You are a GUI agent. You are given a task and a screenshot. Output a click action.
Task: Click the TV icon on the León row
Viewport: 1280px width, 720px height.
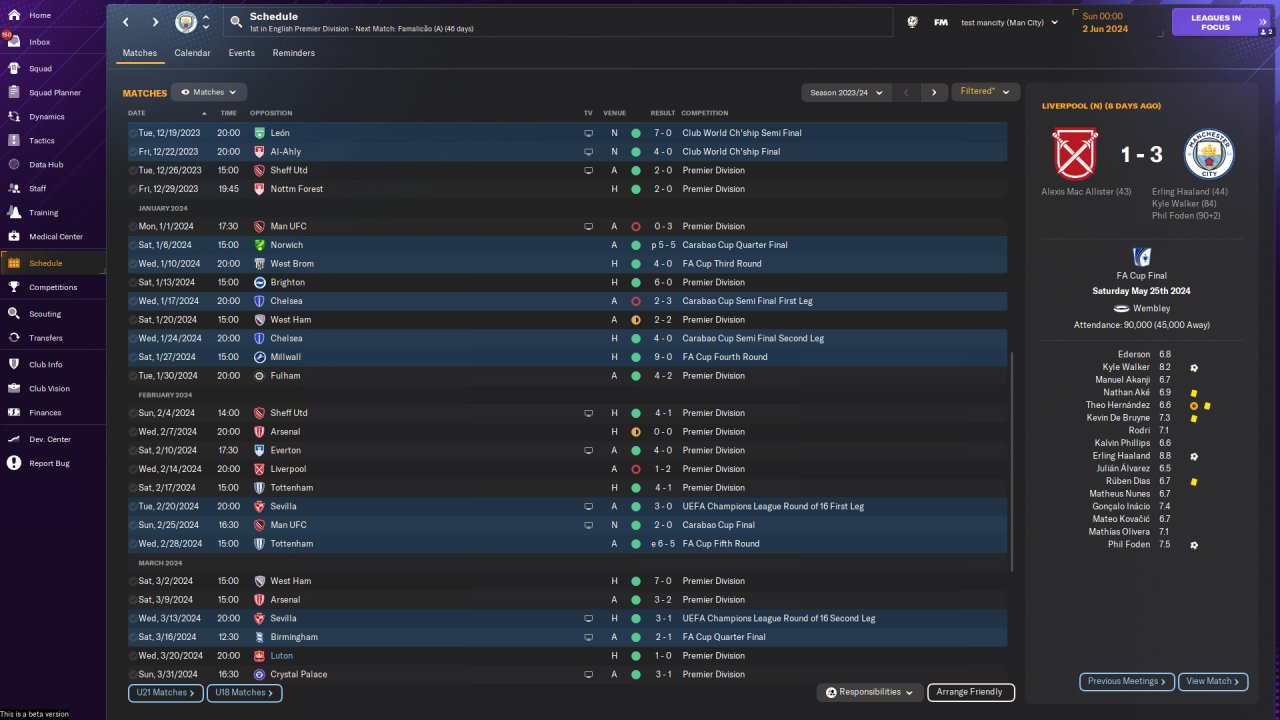(x=588, y=133)
